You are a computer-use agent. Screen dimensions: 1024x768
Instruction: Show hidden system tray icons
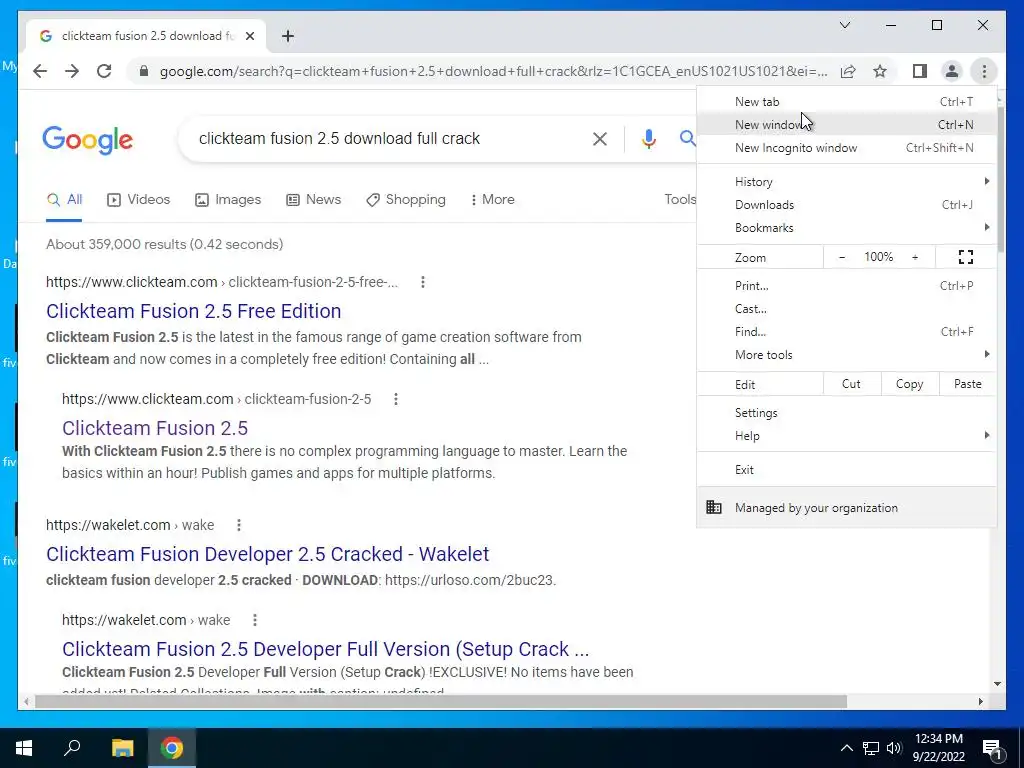tap(846, 748)
